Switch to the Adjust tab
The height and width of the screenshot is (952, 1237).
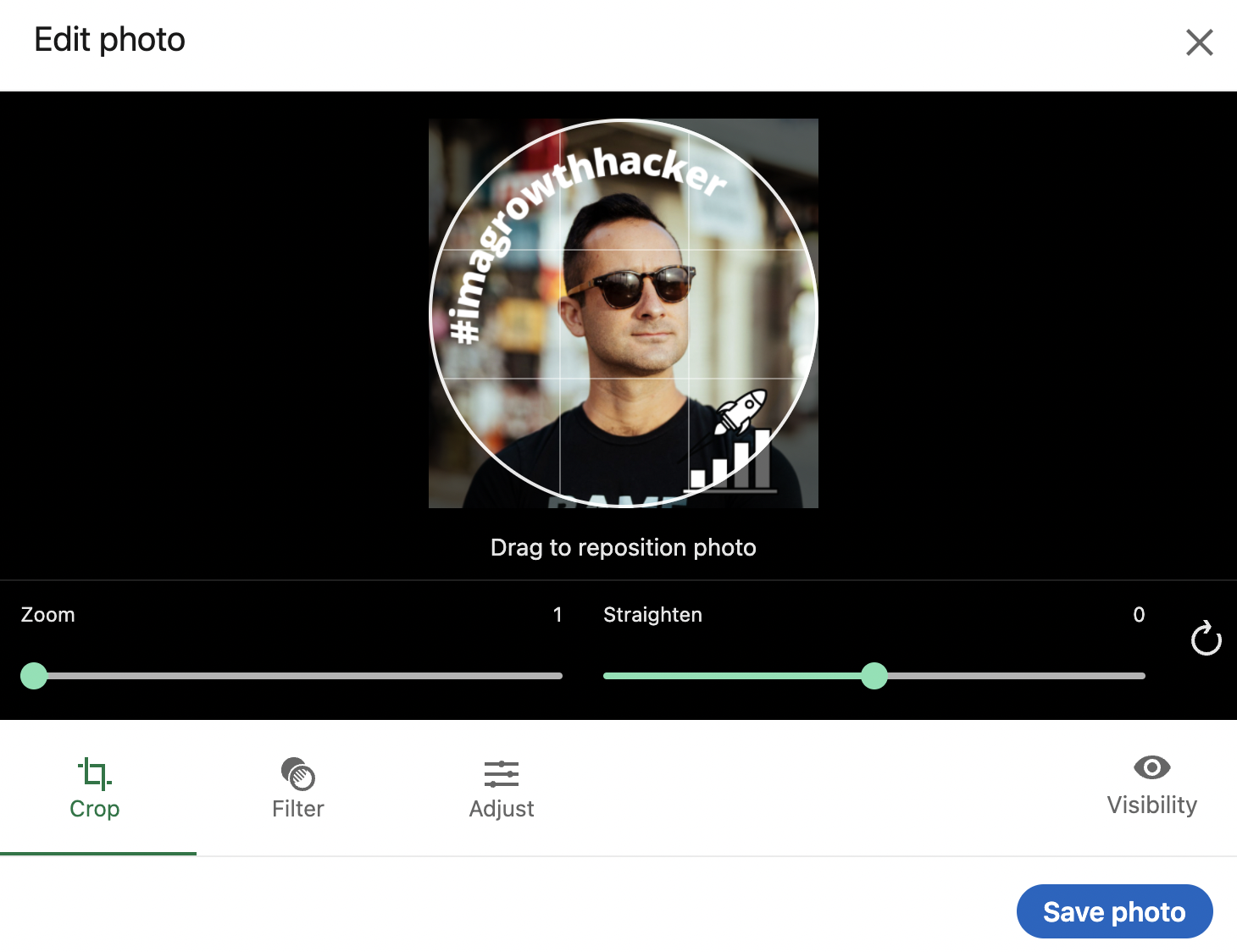[502, 789]
